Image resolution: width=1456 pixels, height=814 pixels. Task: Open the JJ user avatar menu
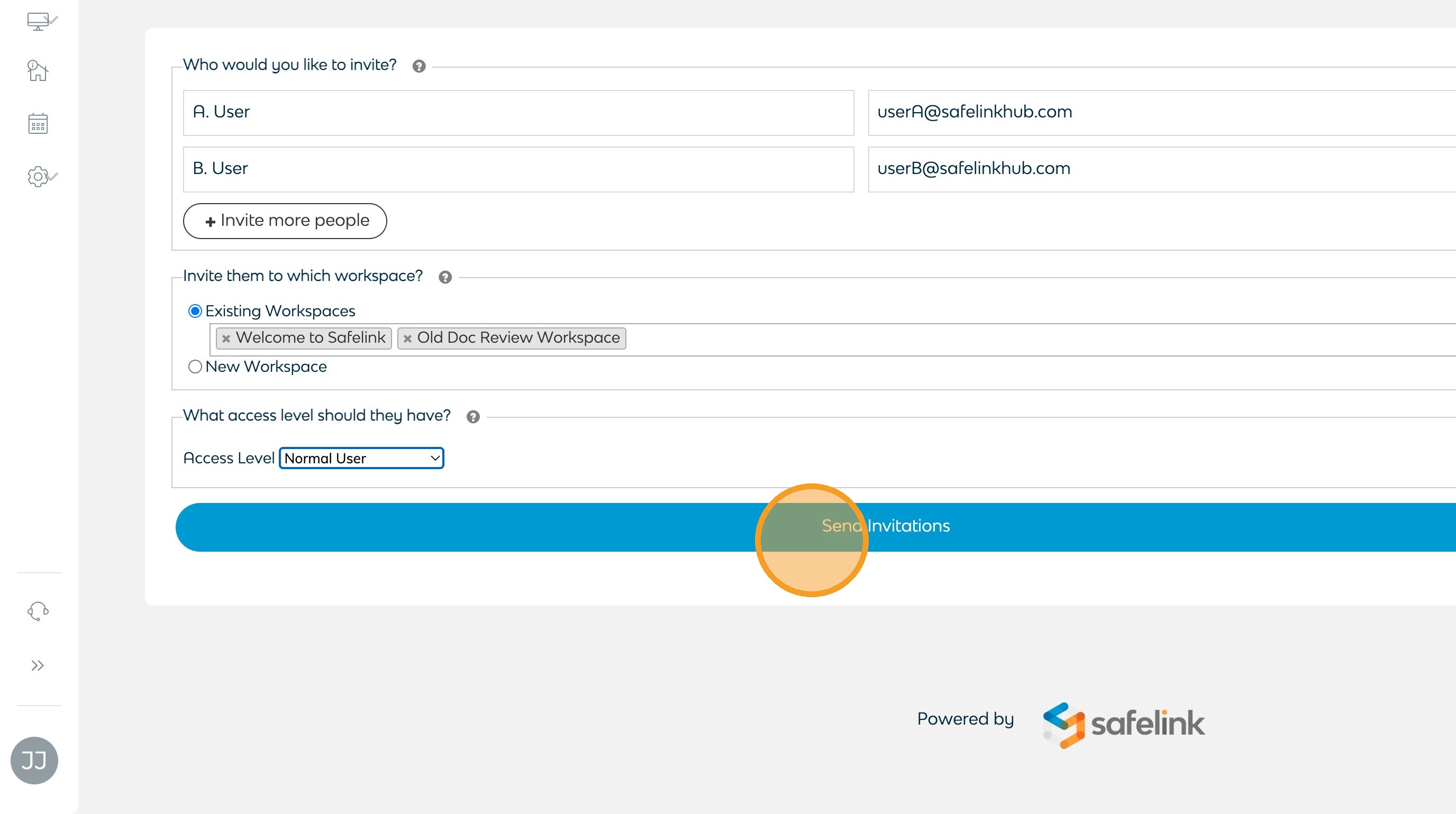pyautogui.click(x=34, y=761)
